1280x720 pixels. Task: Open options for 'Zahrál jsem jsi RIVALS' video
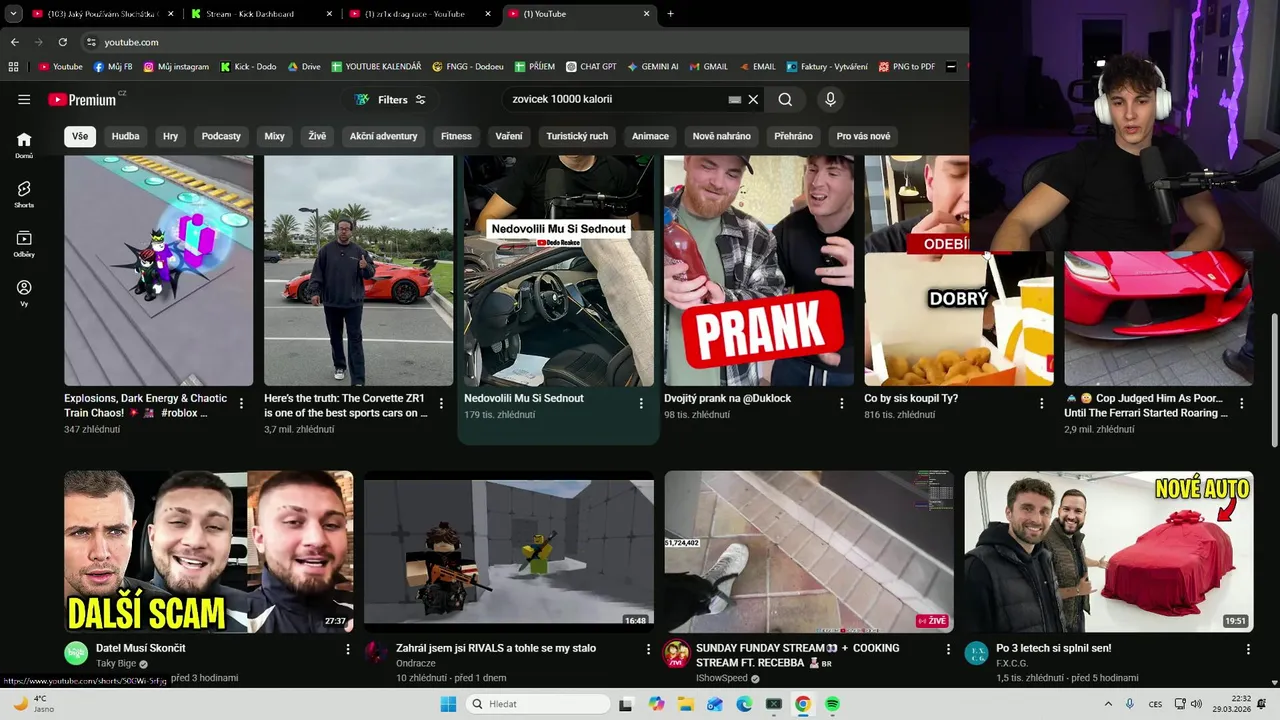(648, 649)
